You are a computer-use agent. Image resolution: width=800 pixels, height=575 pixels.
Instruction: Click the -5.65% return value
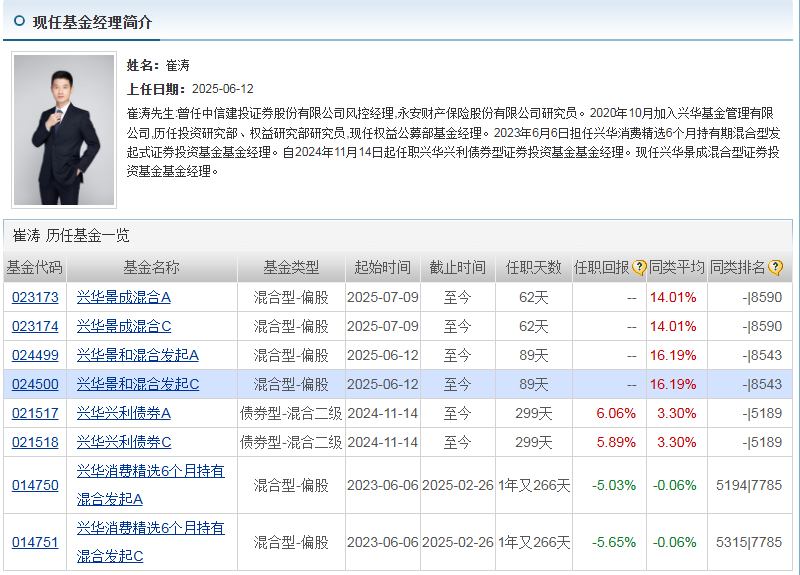pos(614,543)
